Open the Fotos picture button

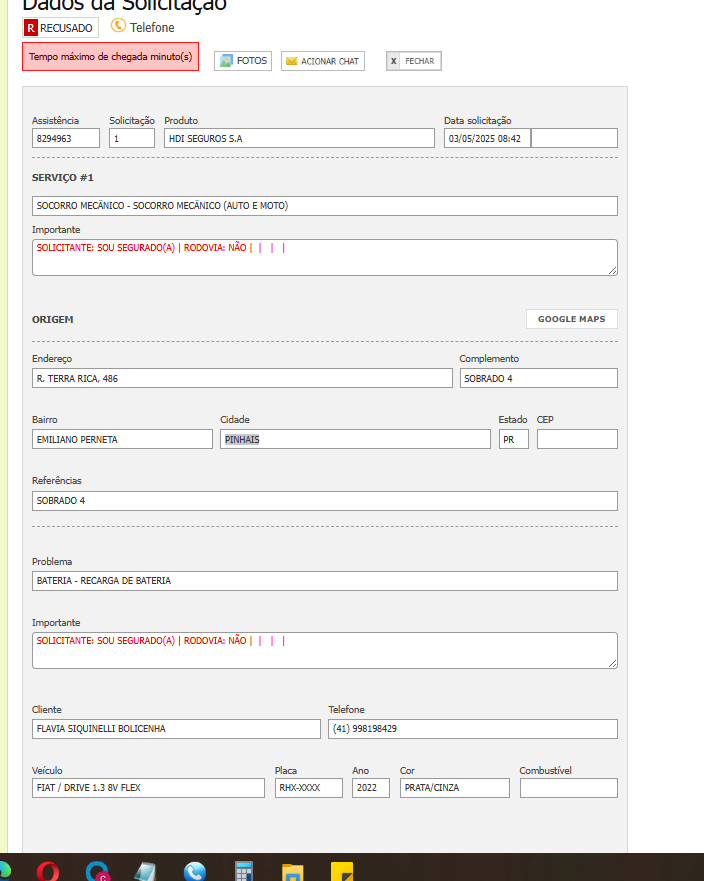[243, 61]
